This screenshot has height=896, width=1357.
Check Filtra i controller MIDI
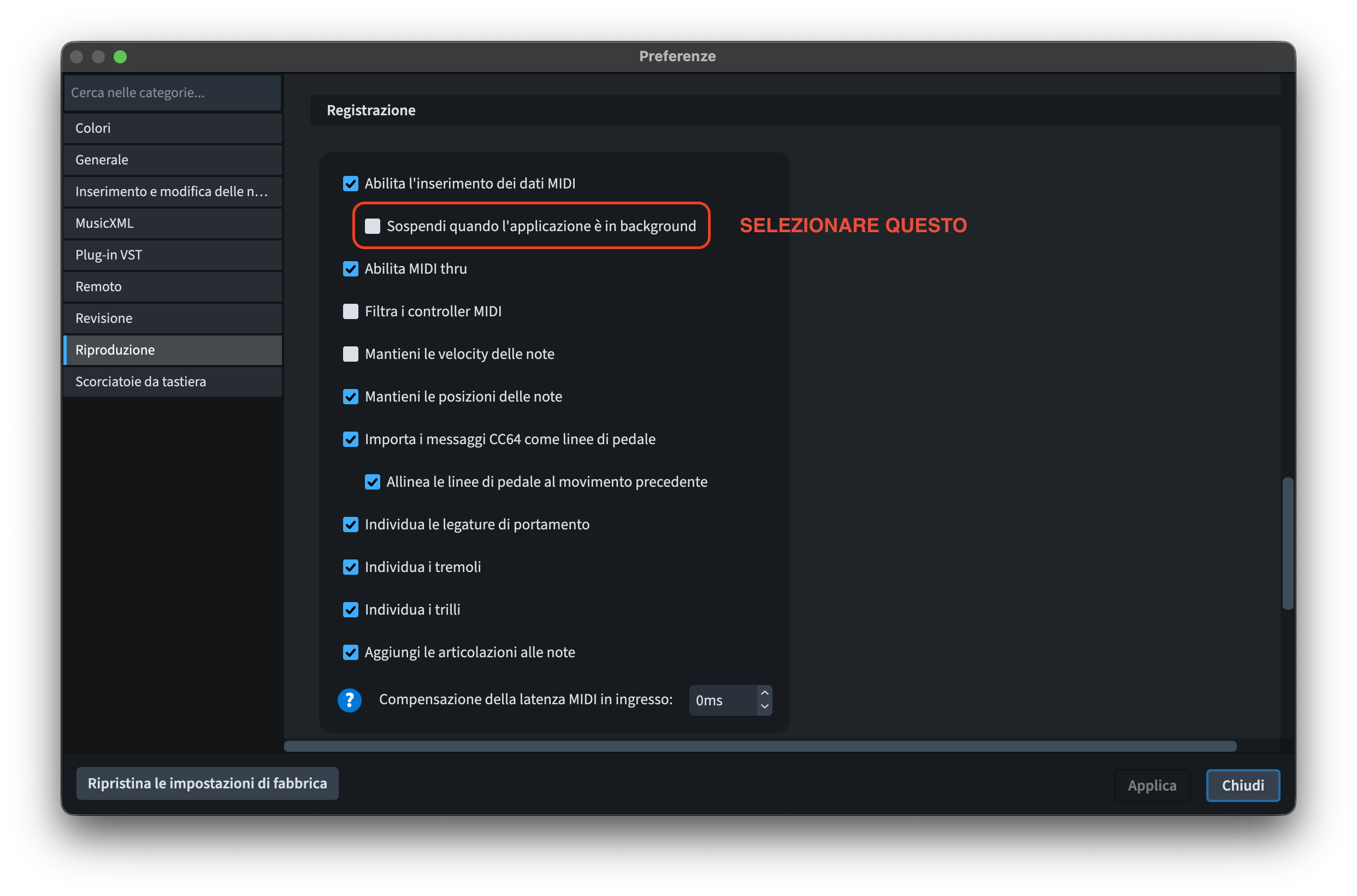click(350, 311)
